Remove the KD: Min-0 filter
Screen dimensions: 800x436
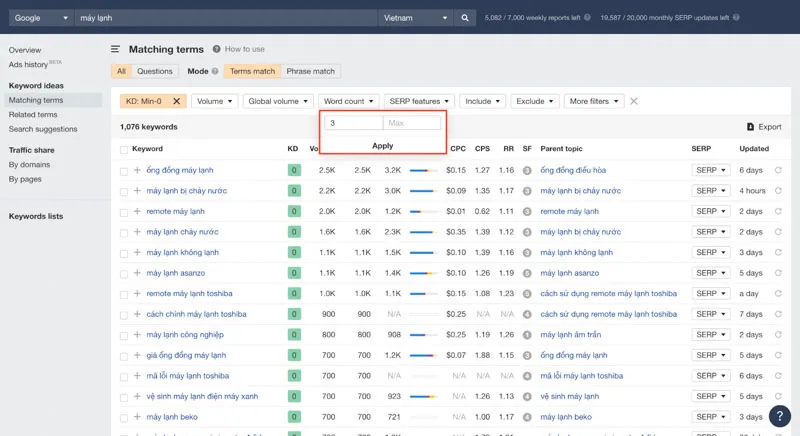pos(177,101)
